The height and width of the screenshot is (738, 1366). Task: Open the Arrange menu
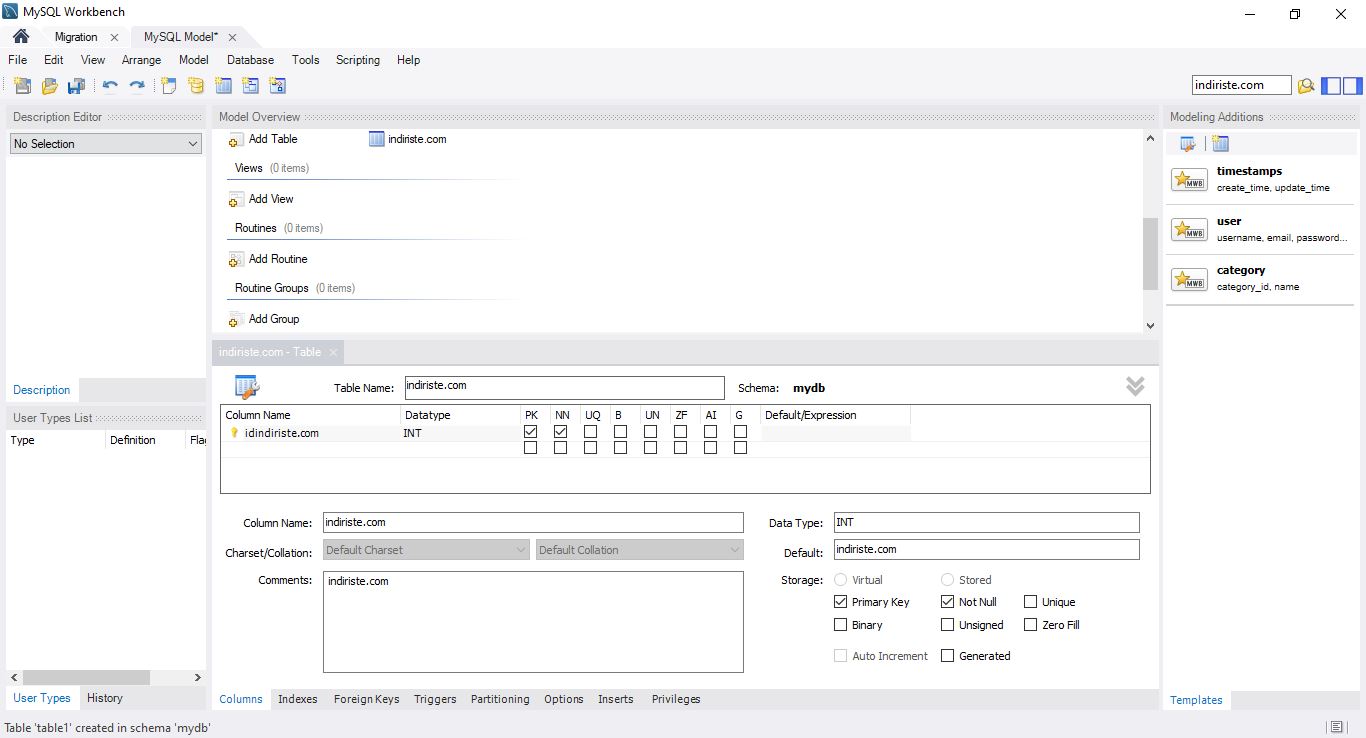pyautogui.click(x=141, y=60)
